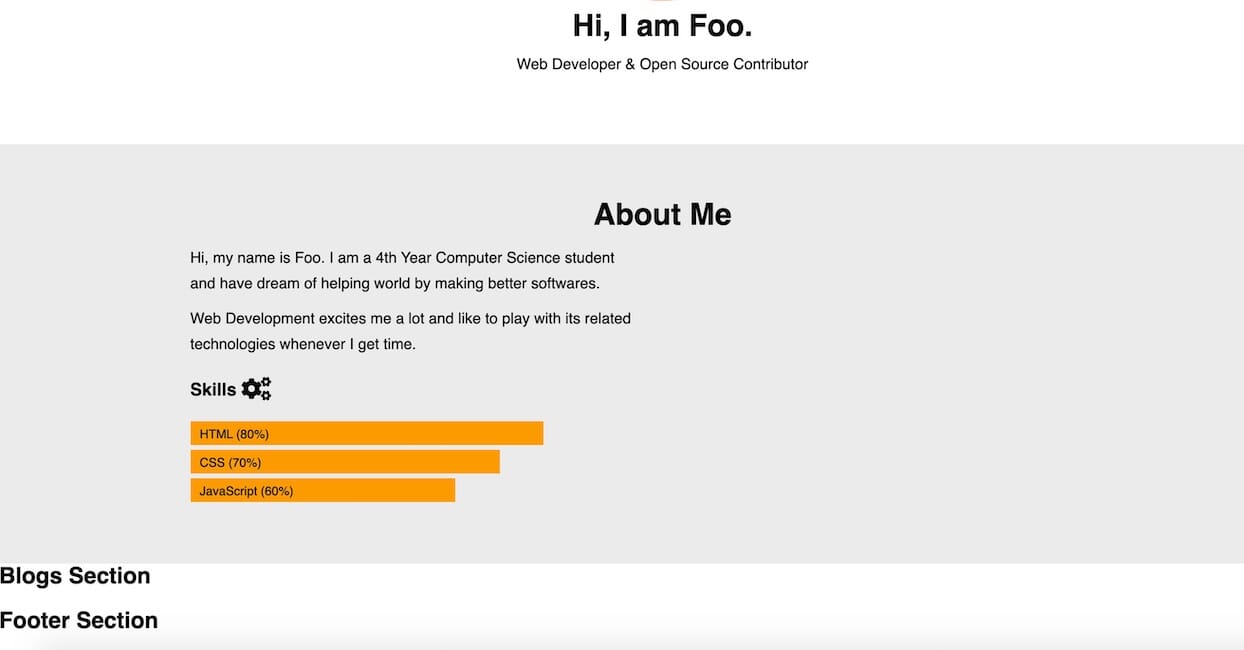Click "Open Source Contributor" in the subtitle
The height and width of the screenshot is (650, 1244).
pyautogui.click(x=723, y=64)
